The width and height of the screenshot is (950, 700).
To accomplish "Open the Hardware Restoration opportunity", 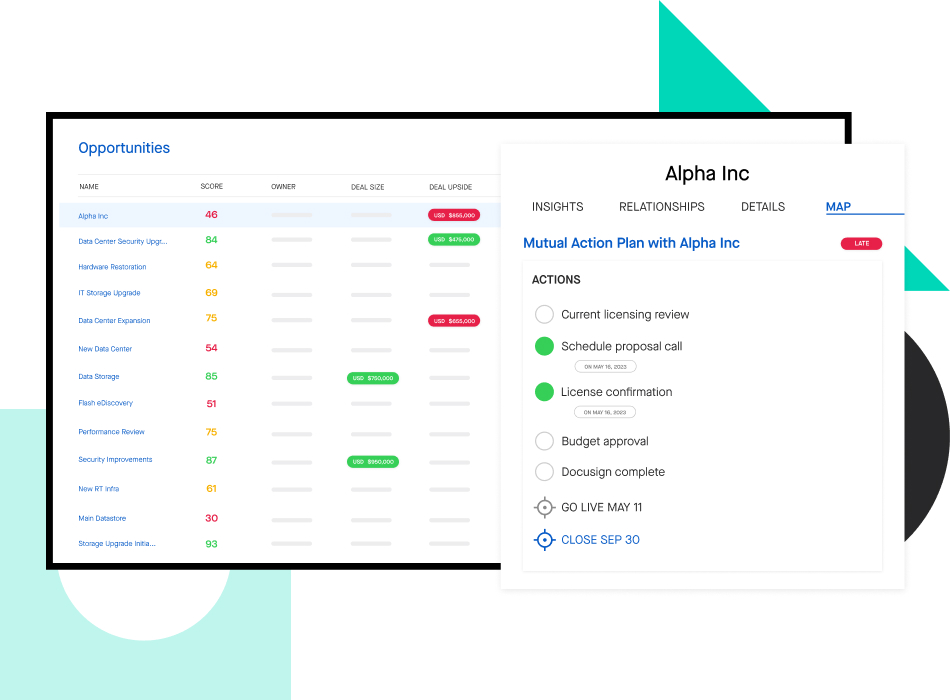I will tap(112, 267).
